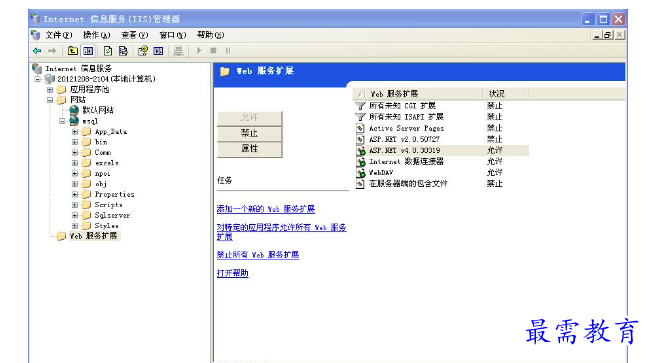Open the 窗口 menu
Image resolution: width=647 pixels, height=363 pixels.
tap(172, 35)
